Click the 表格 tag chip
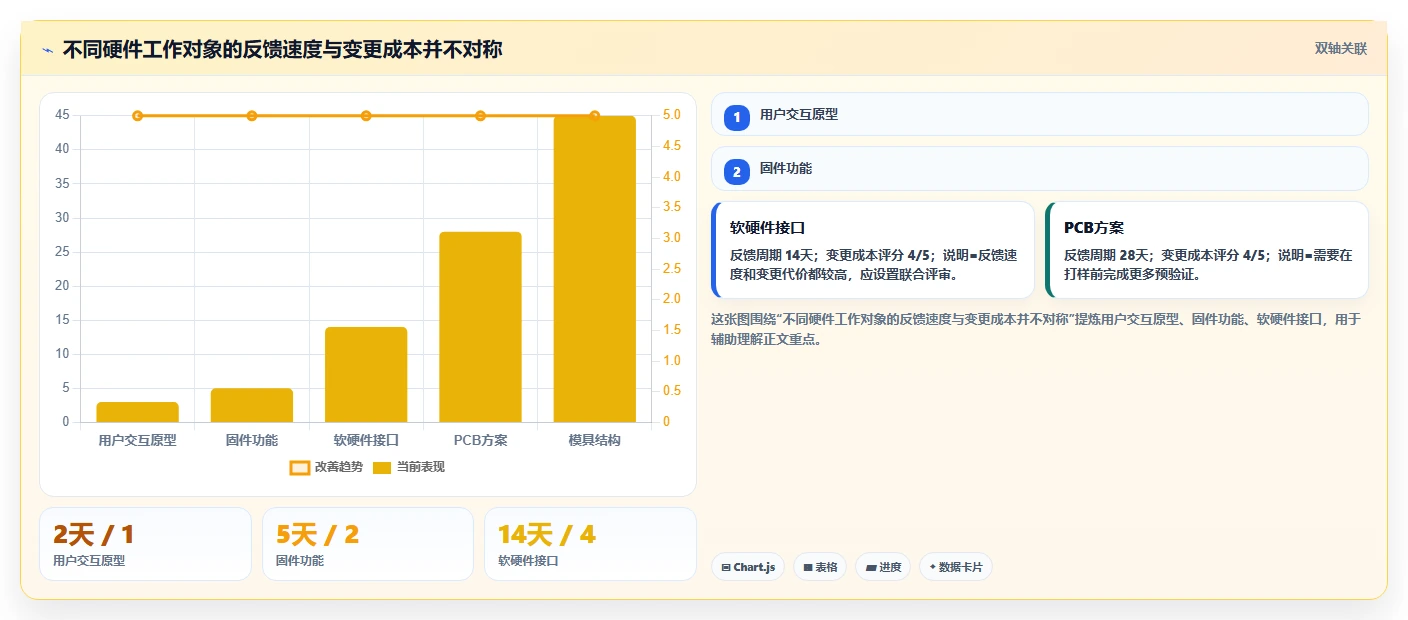Viewport: 1408px width, 620px height. 820,567
